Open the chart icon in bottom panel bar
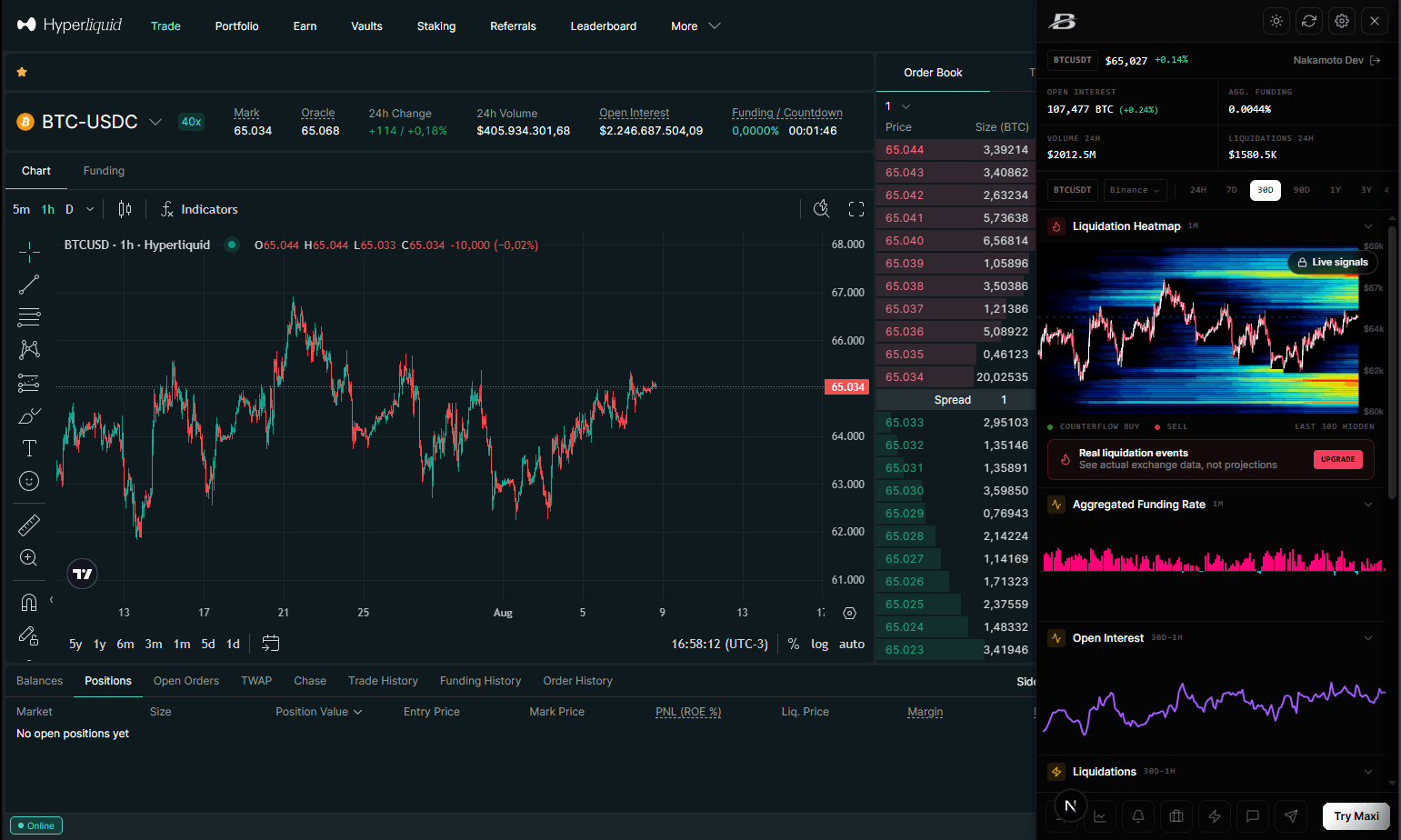 point(1100,816)
